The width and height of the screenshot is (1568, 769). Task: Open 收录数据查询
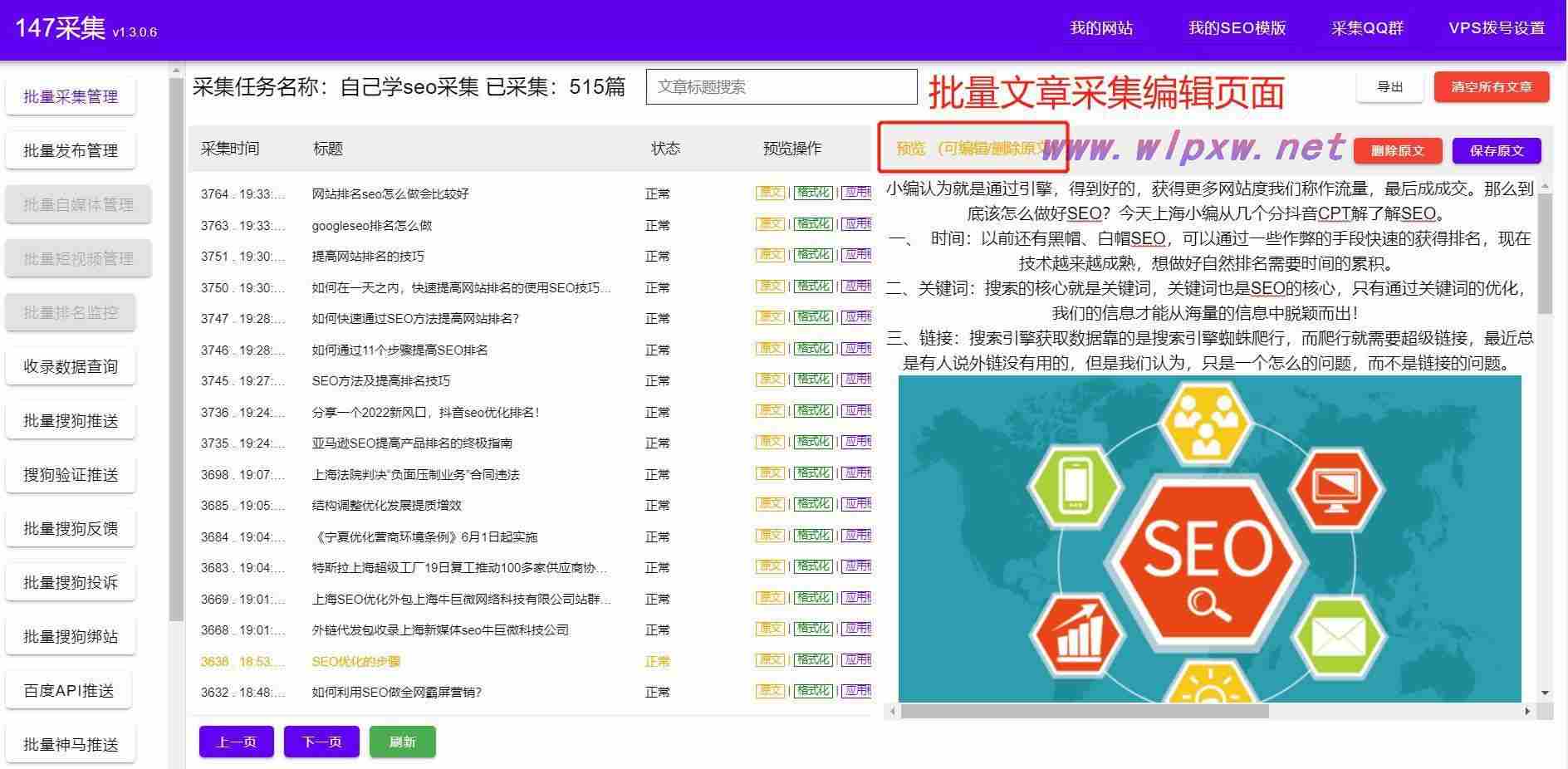(71, 366)
